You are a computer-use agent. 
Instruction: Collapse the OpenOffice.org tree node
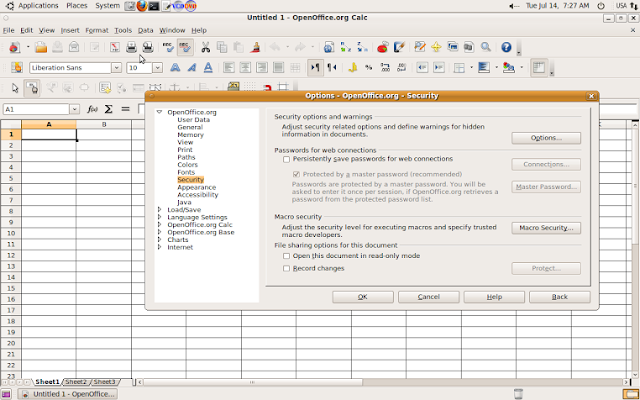[159, 112]
